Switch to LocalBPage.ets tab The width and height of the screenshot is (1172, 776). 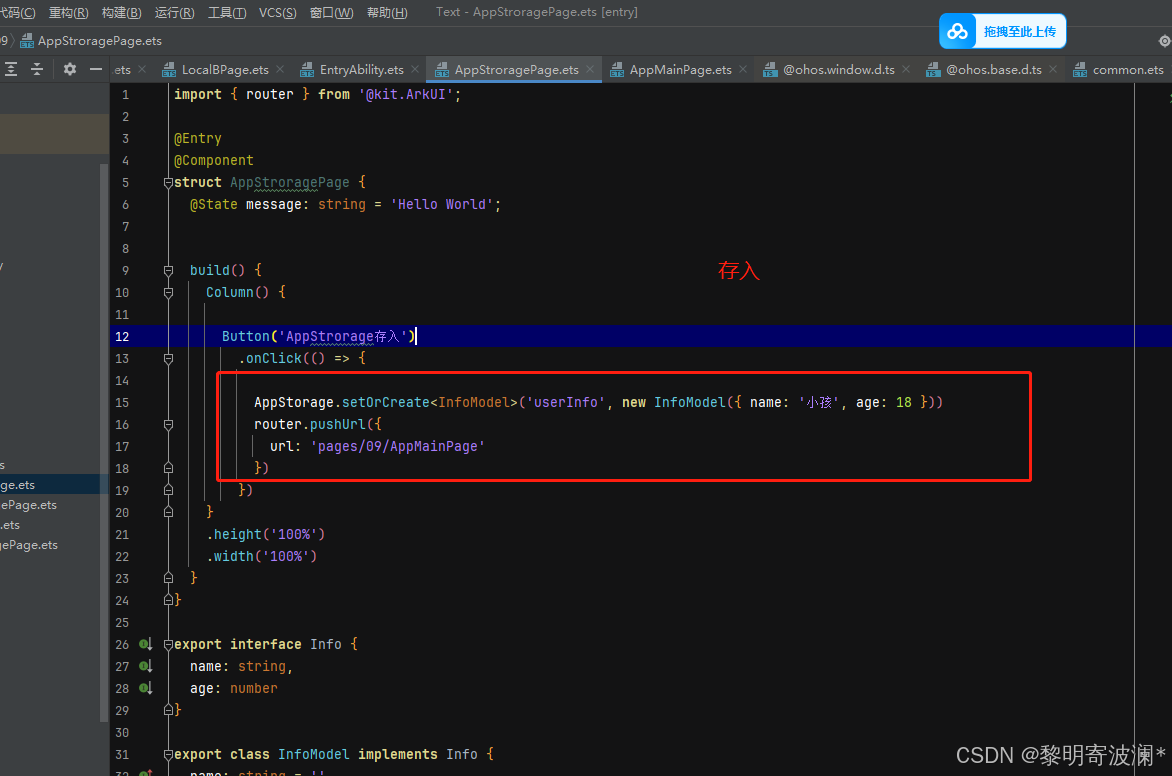pos(224,70)
